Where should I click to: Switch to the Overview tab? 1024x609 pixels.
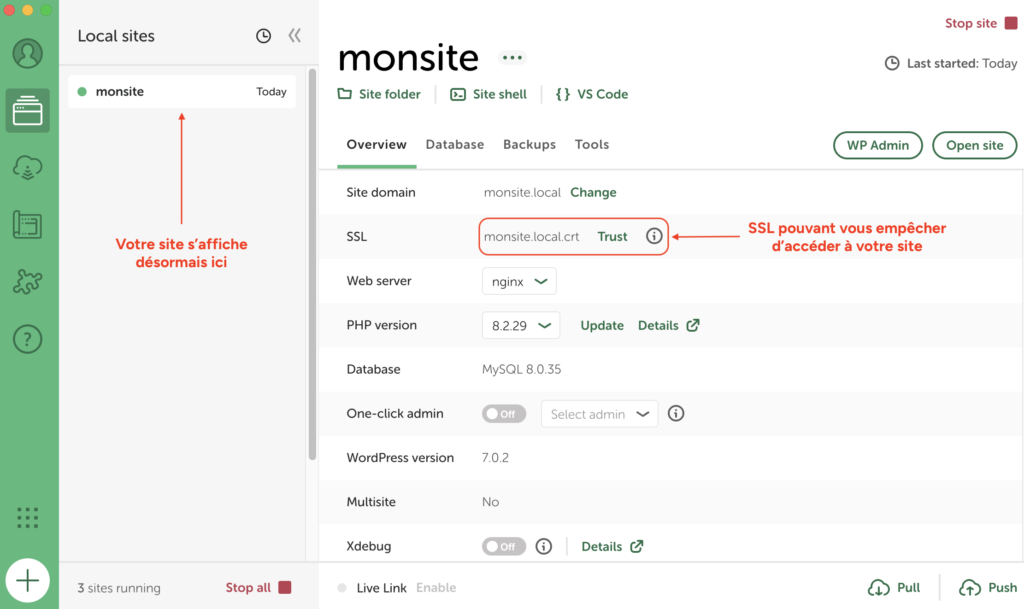pyautogui.click(x=376, y=144)
